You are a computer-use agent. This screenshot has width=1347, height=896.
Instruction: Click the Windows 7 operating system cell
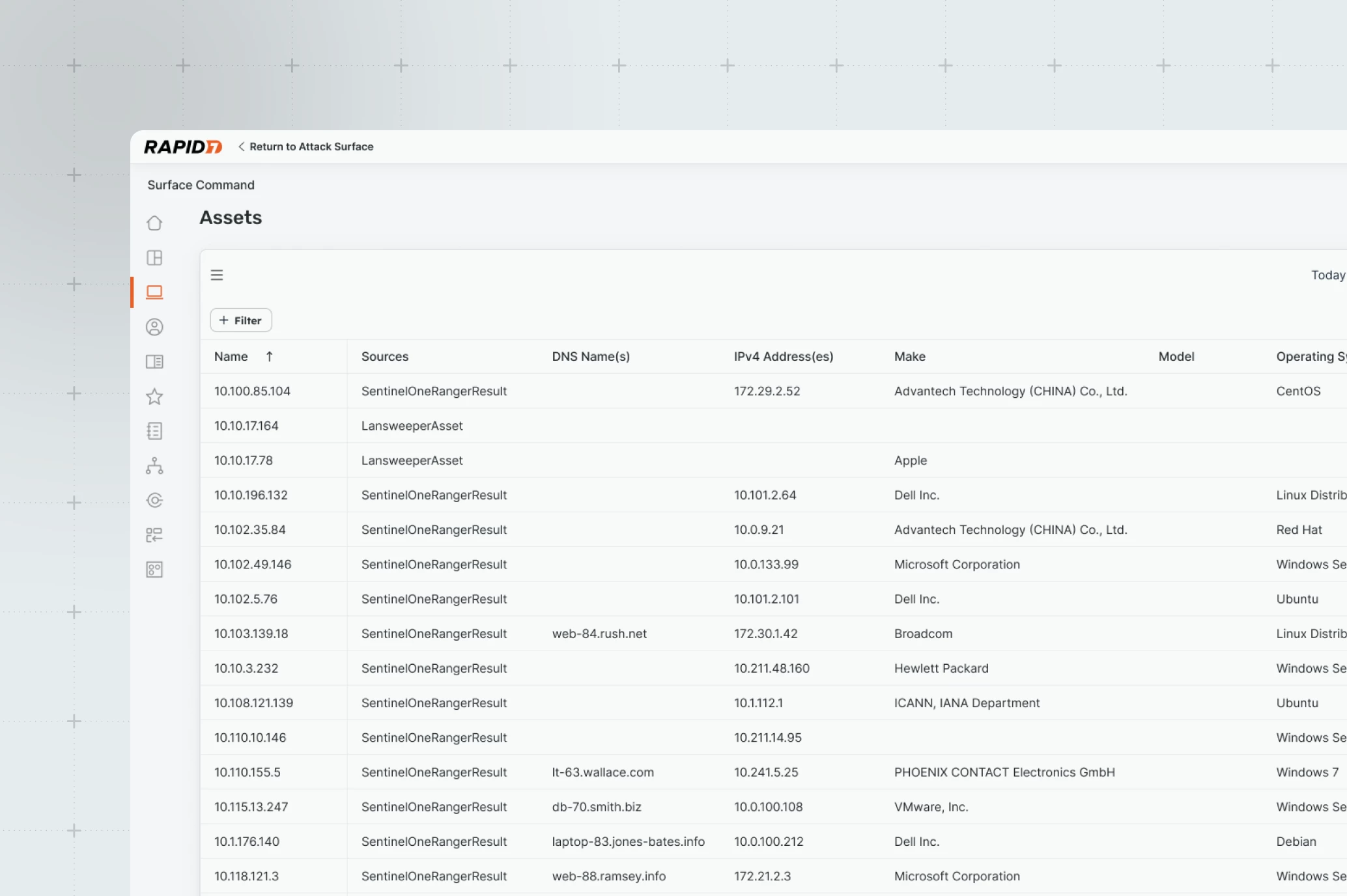1307,772
